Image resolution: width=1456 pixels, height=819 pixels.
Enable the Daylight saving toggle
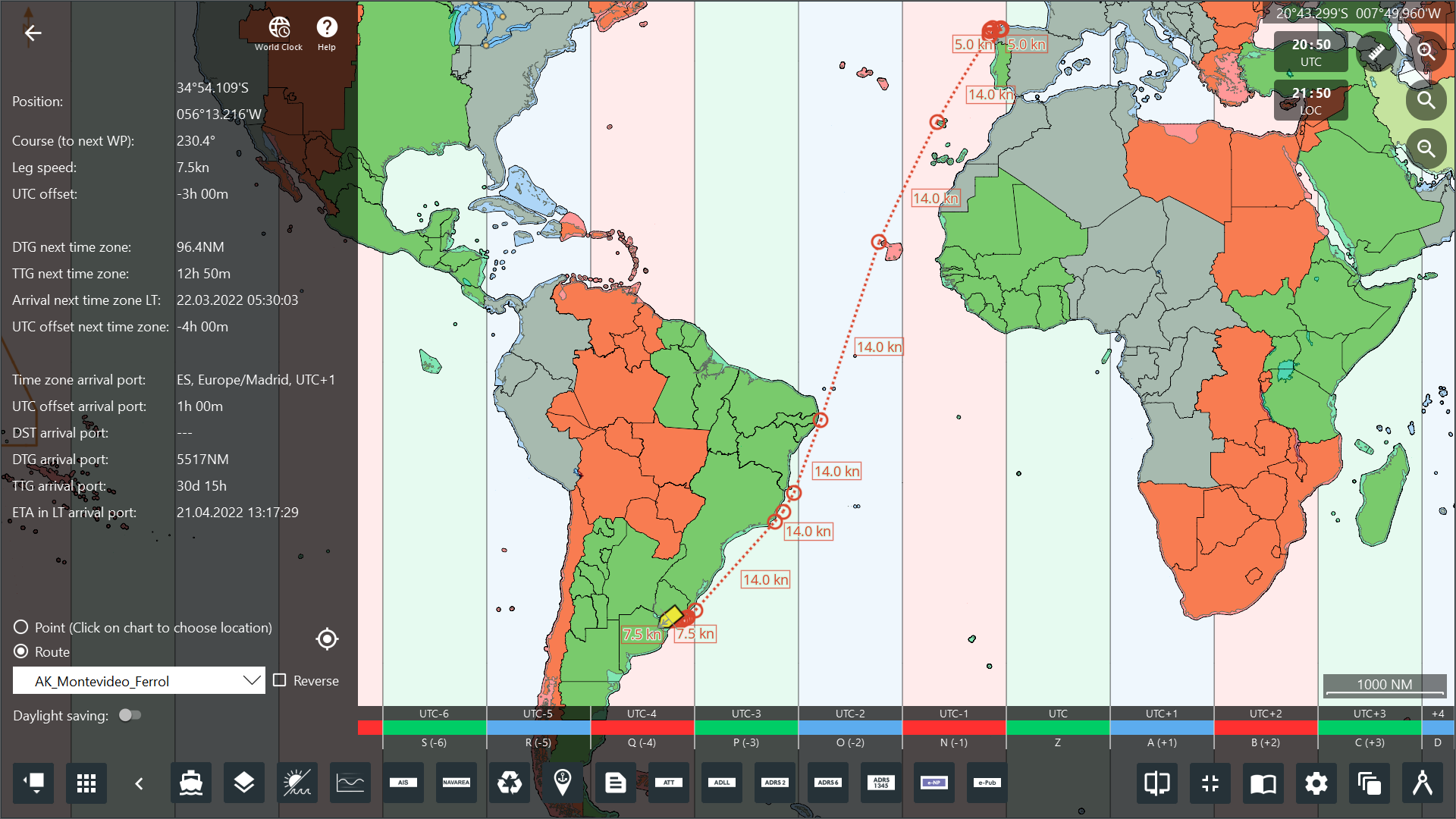point(130,715)
